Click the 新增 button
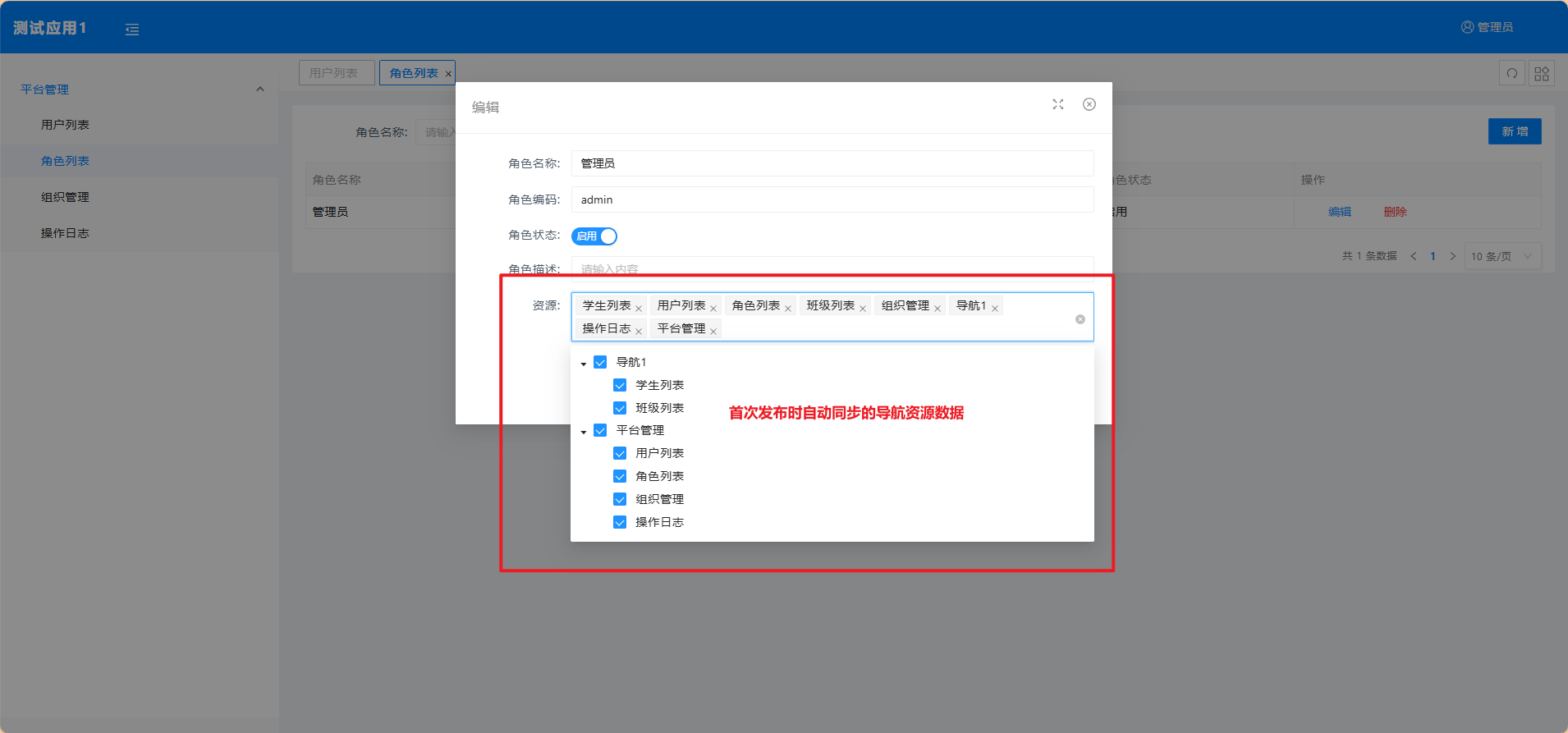The width and height of the screenshot is (1568, 733). [1514, 131]
